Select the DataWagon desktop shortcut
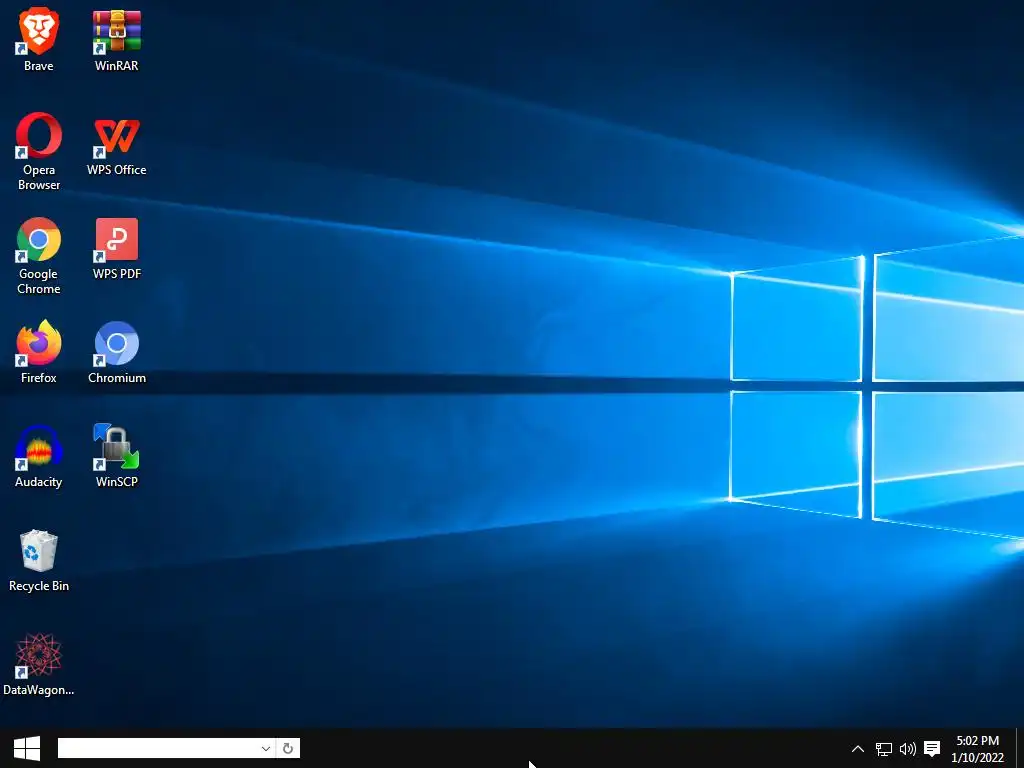 click(39, 664)
